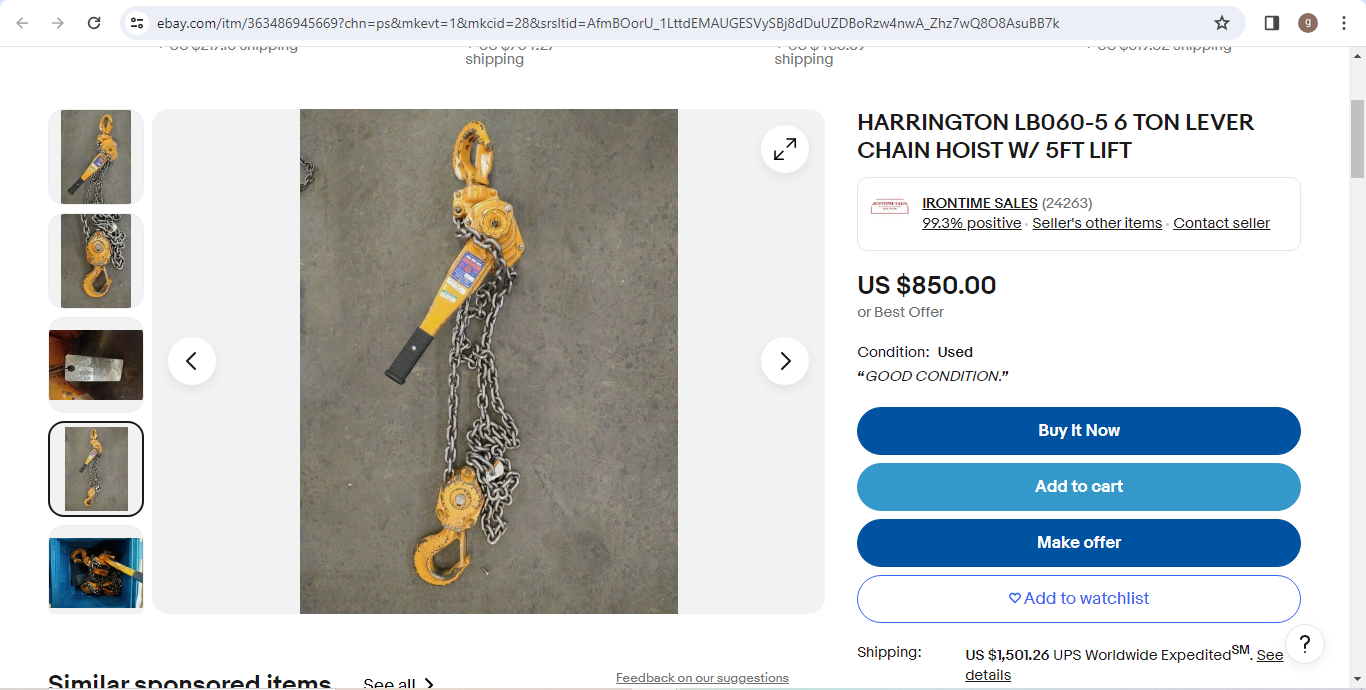Show the next product photo
The width and height of the screenshot is (1366, 690).
tap(785, 361)
